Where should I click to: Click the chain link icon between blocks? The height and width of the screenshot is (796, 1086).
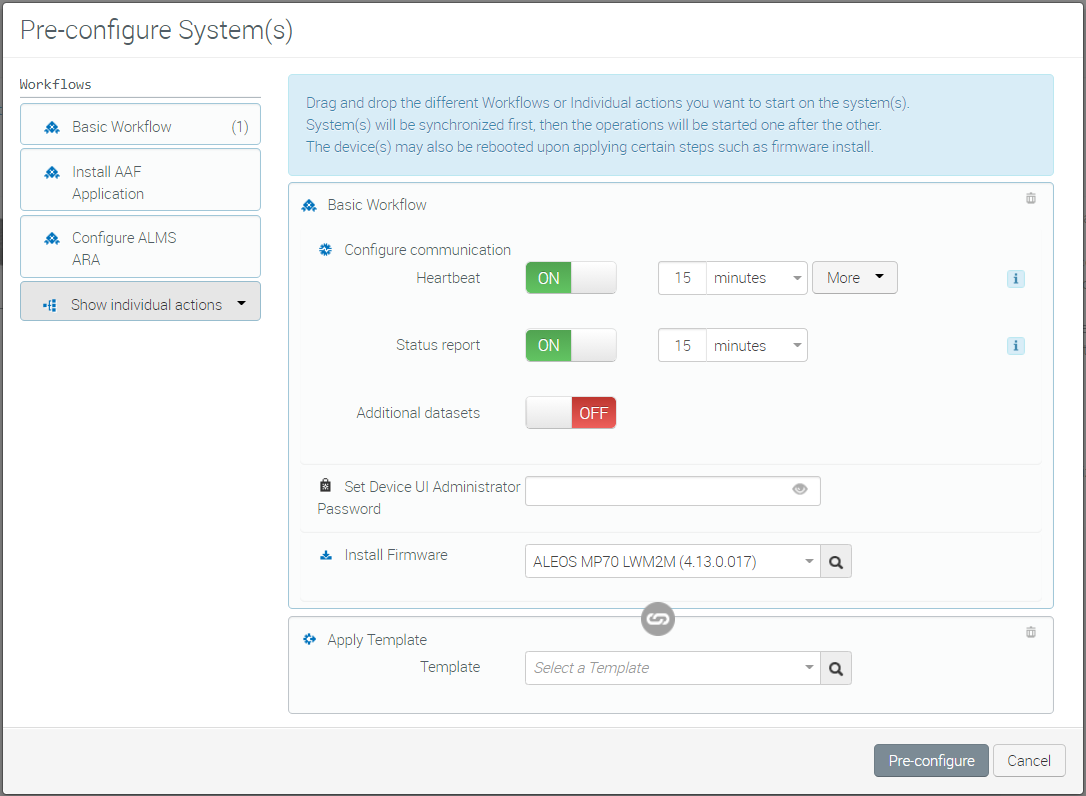pos(657,619)
